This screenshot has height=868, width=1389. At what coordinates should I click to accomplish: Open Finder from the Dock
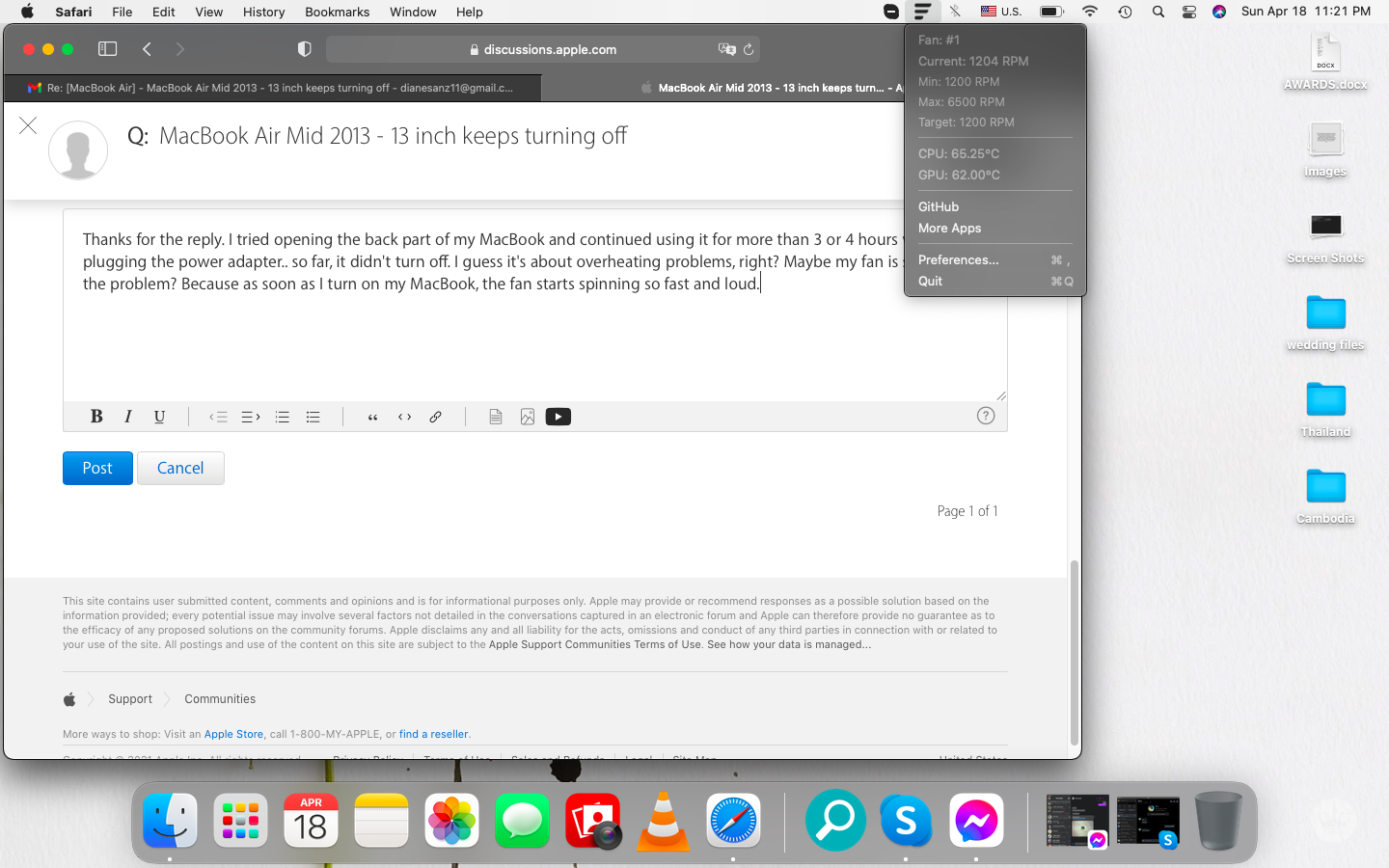(x=170, y=822)
